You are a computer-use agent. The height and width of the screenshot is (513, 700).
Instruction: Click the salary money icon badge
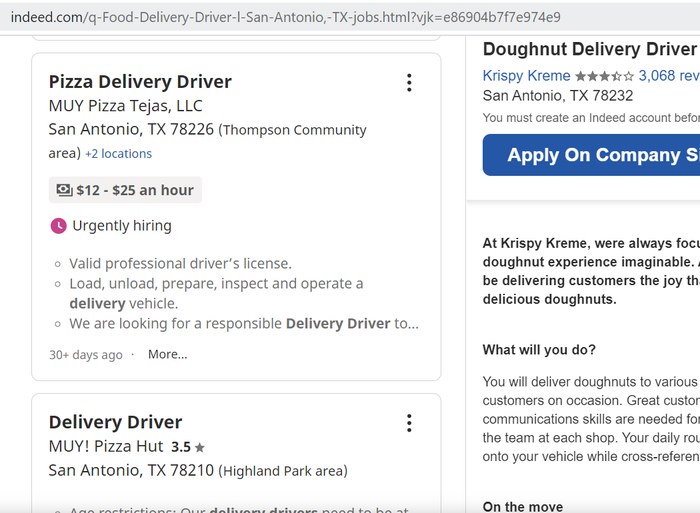point(64,190)
